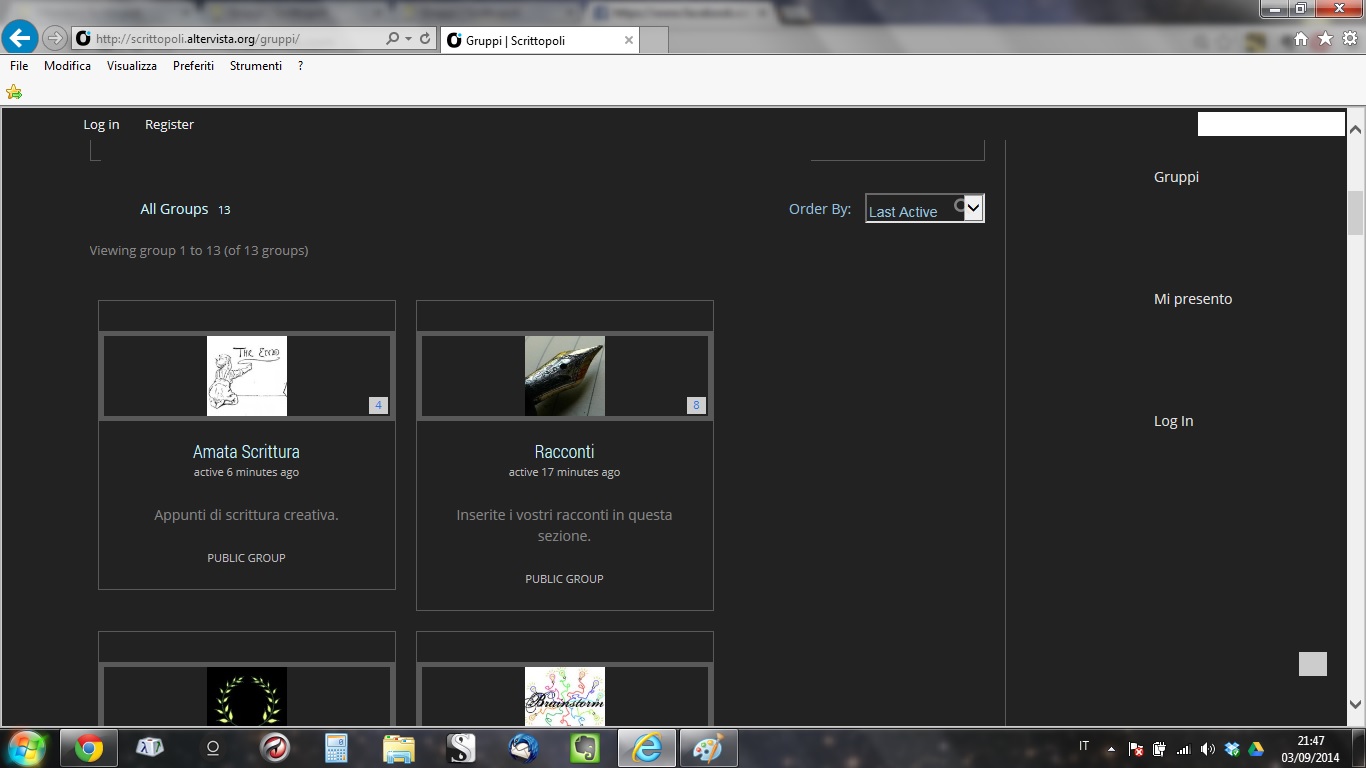Image resolution: width=1366 pixels, height=768 pixels.
Task: Click the browser Back arrow button
Action: click(x=20, y=39)
